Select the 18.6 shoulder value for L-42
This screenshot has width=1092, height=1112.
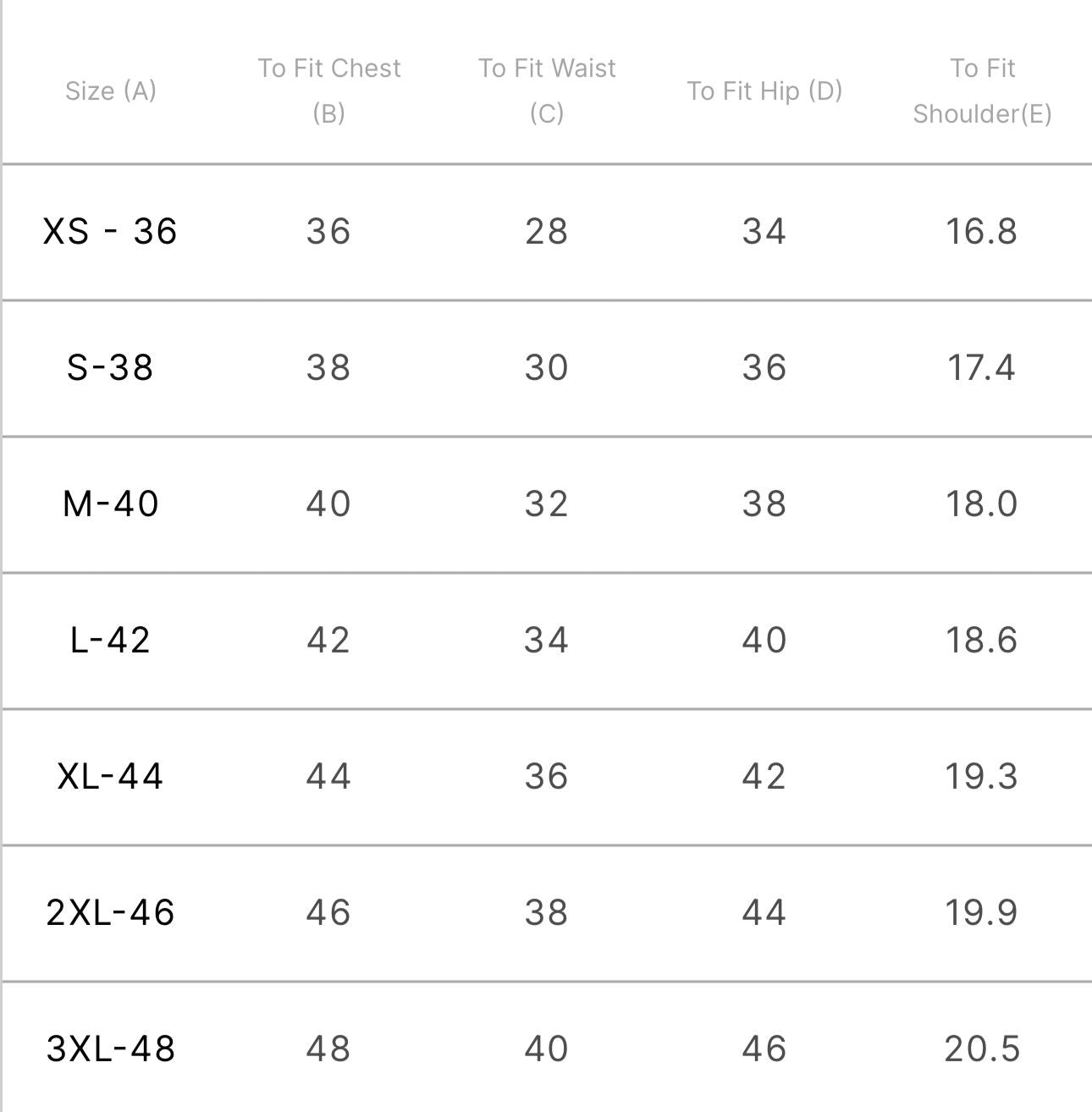(981, 640)
